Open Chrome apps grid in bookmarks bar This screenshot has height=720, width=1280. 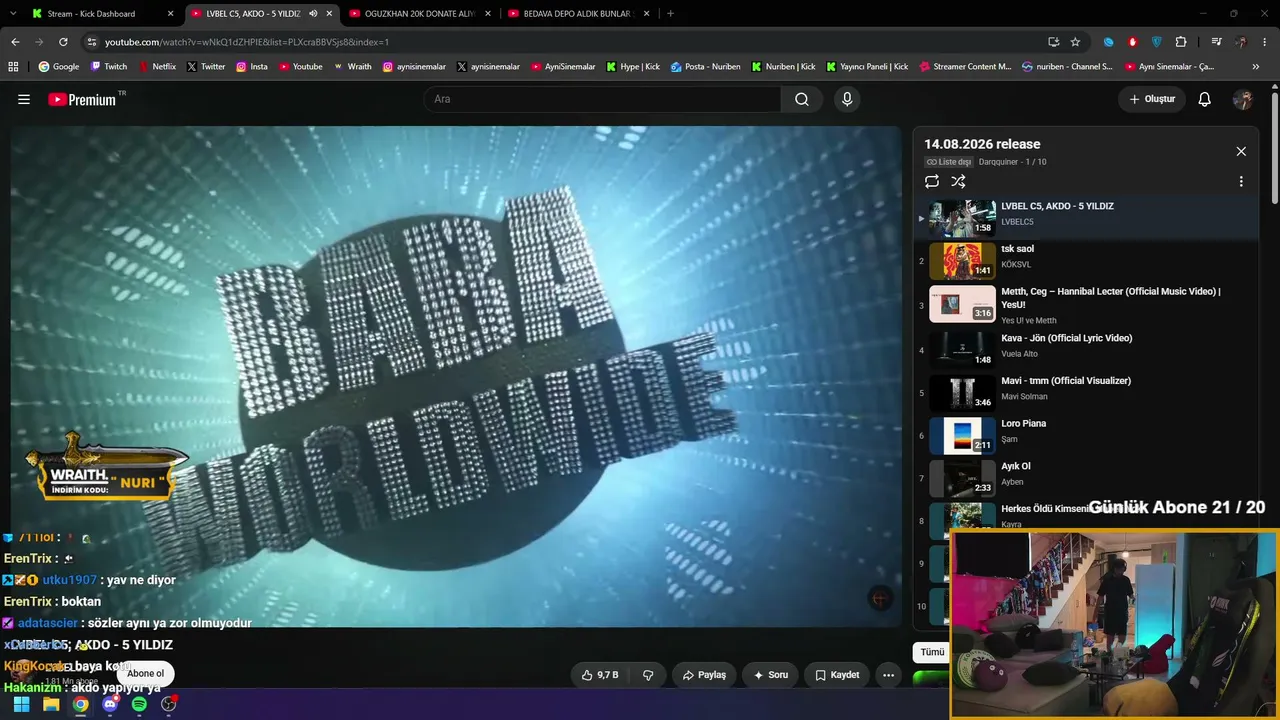13,67
